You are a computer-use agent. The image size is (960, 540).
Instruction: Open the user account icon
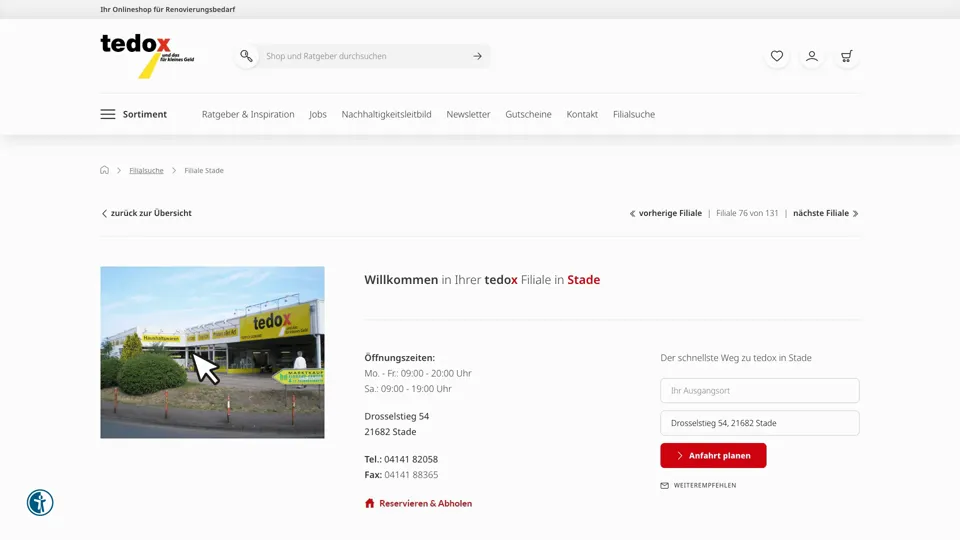coord(812,56)
